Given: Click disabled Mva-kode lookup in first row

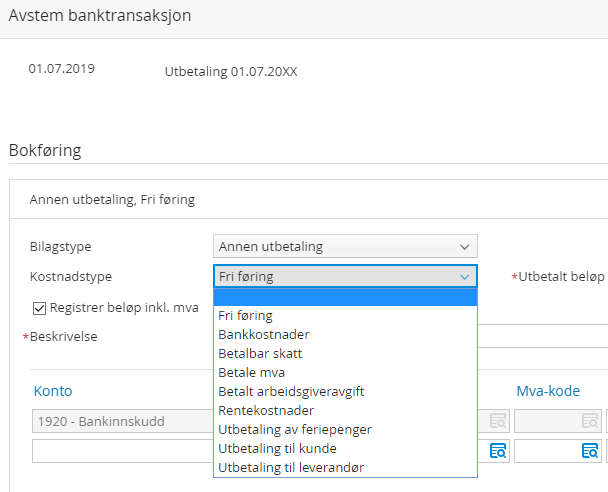Looking at the screenshot, I should [591, 421].
